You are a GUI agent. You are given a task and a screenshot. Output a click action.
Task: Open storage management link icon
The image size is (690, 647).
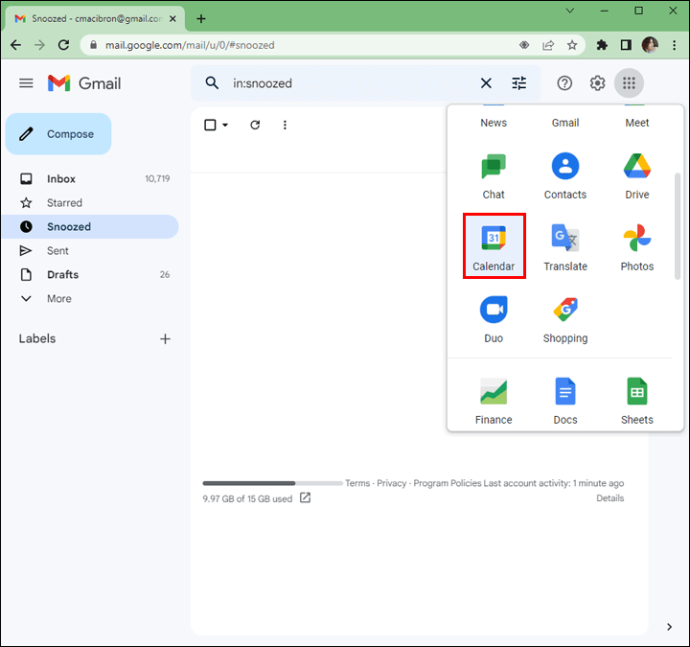pyautogui.click(x=305, y=498)
